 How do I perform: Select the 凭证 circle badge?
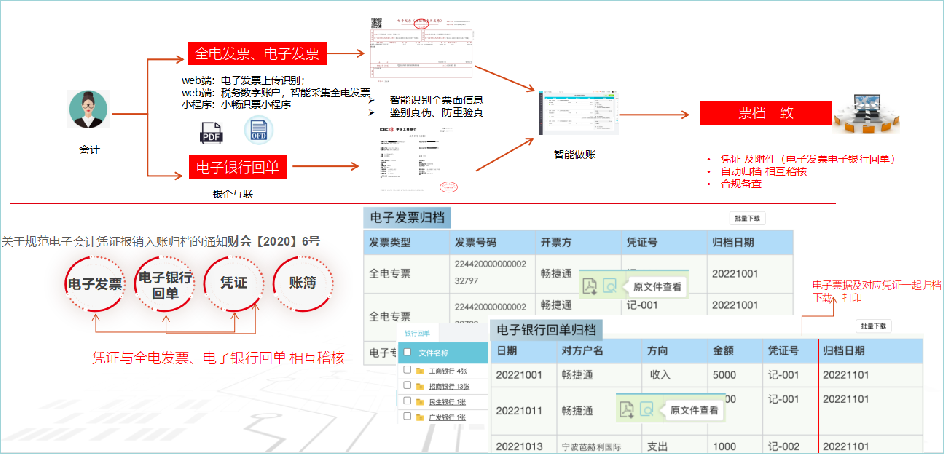pyautogui.click(x=234, y=284)
